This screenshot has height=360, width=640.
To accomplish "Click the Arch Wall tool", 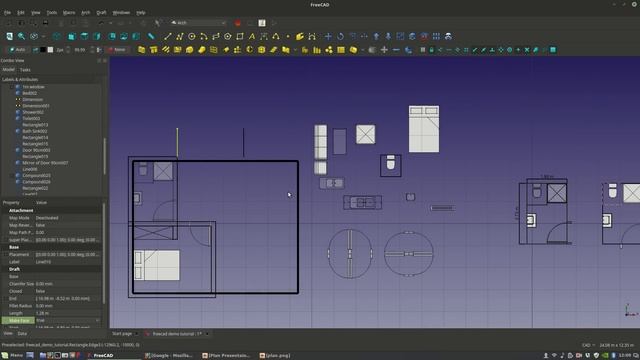I will pos(142,50).
